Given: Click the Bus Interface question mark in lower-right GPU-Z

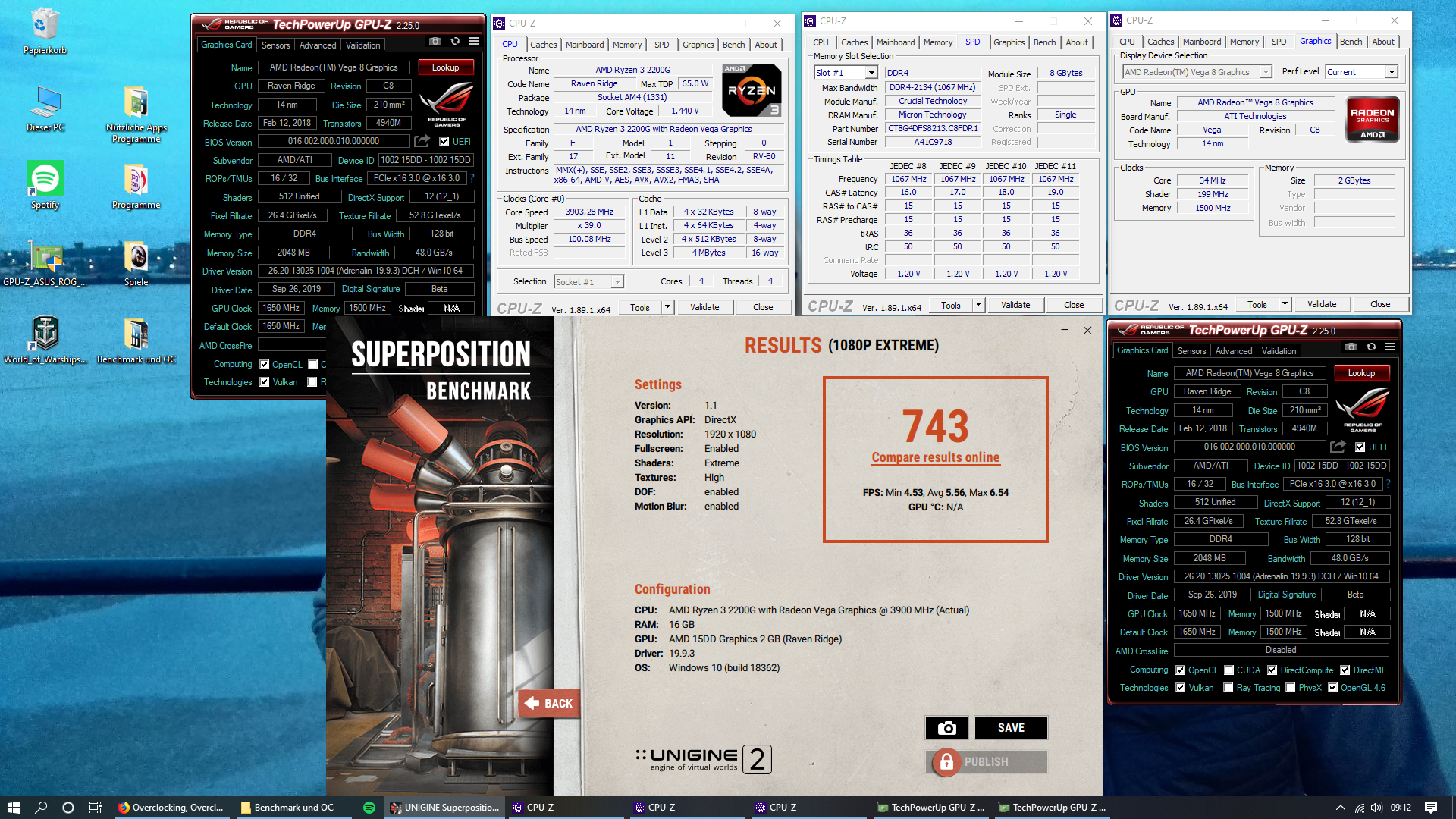Looking at the screenshot, I should [1388, 484].
